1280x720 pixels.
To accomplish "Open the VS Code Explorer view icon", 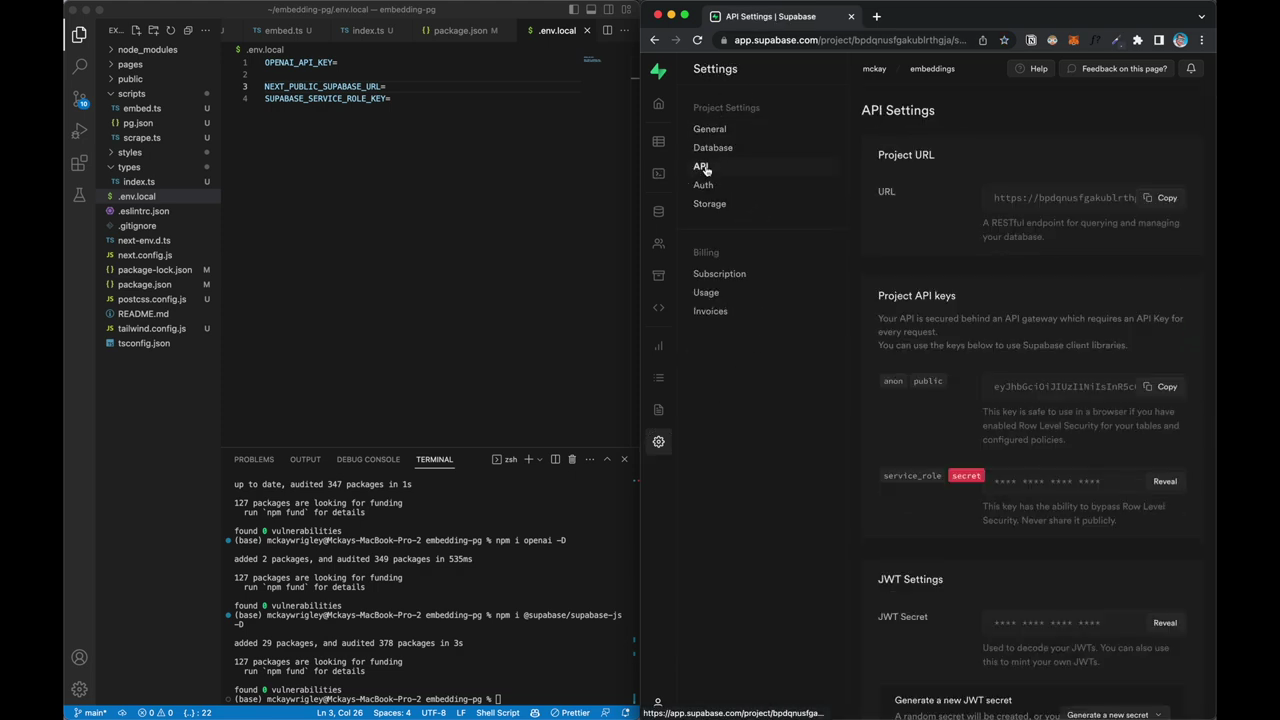I will coord(79,35).
